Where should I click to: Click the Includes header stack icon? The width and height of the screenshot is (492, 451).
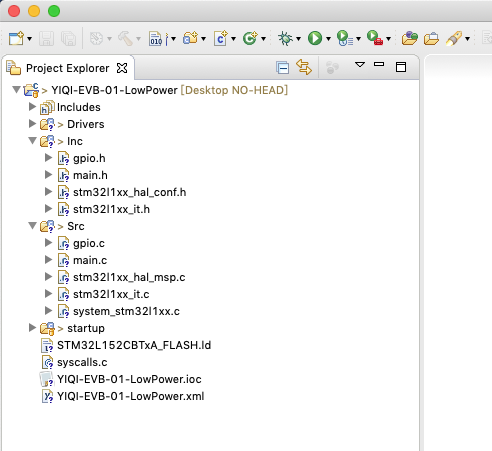click(x=47, y=107)
